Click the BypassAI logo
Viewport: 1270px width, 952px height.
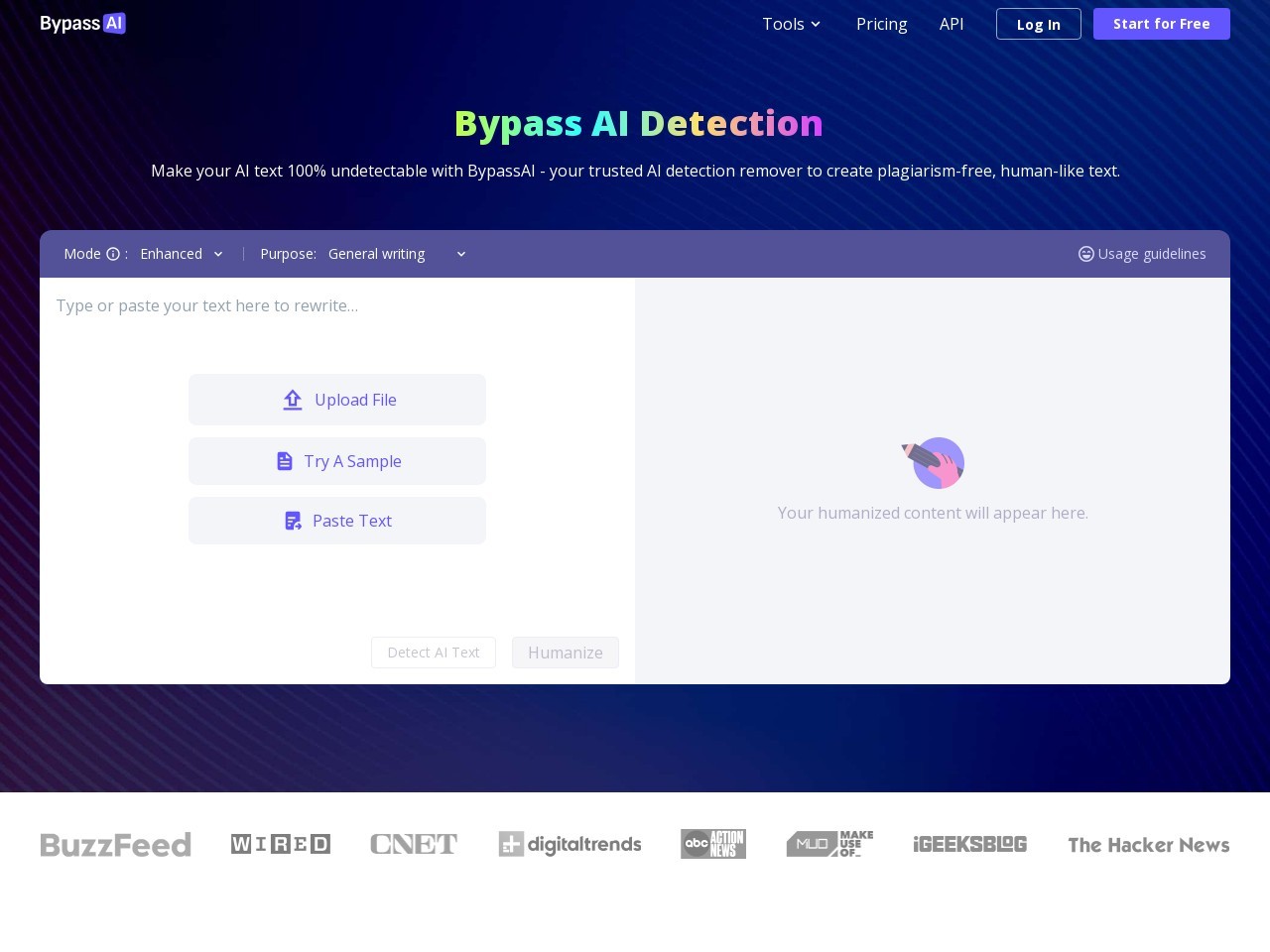pos(83,23)
